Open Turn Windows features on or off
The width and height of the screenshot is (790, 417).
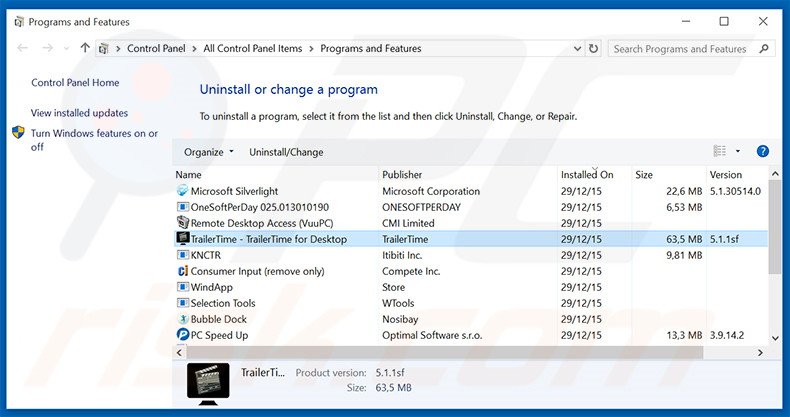coord(94,140)
